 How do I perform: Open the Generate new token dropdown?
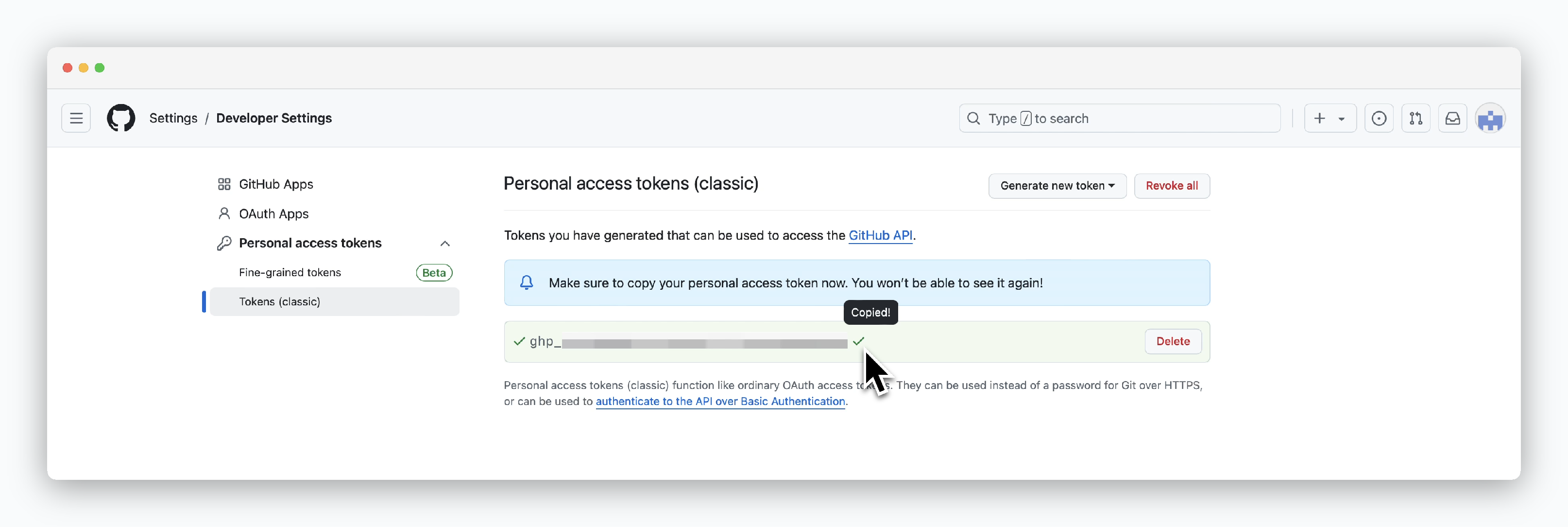[1057, 186]
